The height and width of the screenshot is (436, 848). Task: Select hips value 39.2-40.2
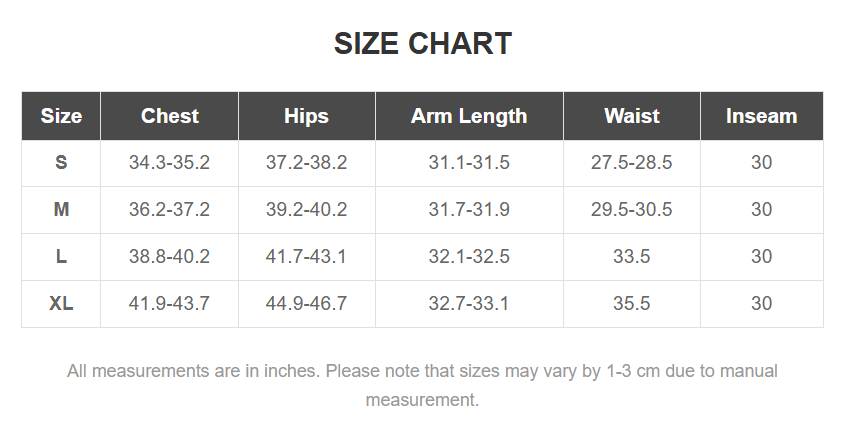pos(306,210)
